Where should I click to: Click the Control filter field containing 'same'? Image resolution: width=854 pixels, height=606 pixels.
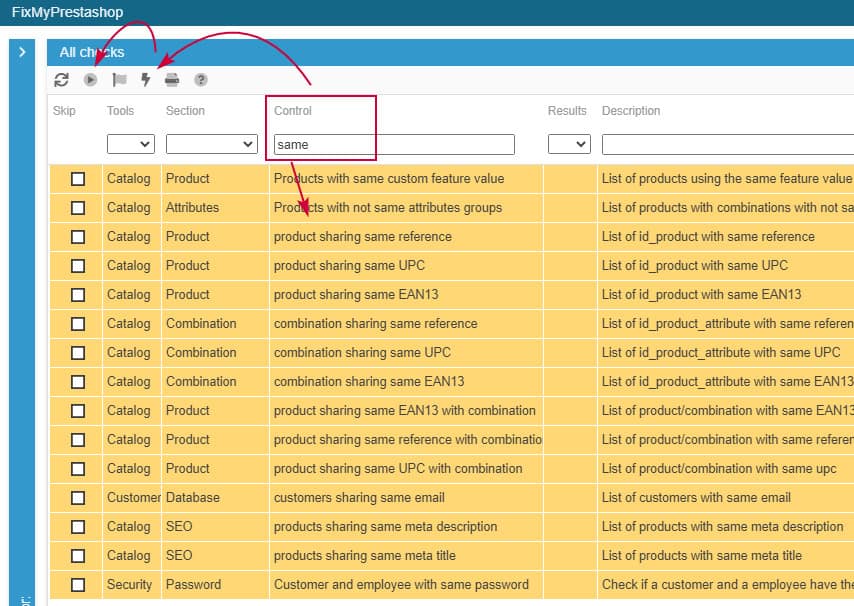click(x=394, y=145)
